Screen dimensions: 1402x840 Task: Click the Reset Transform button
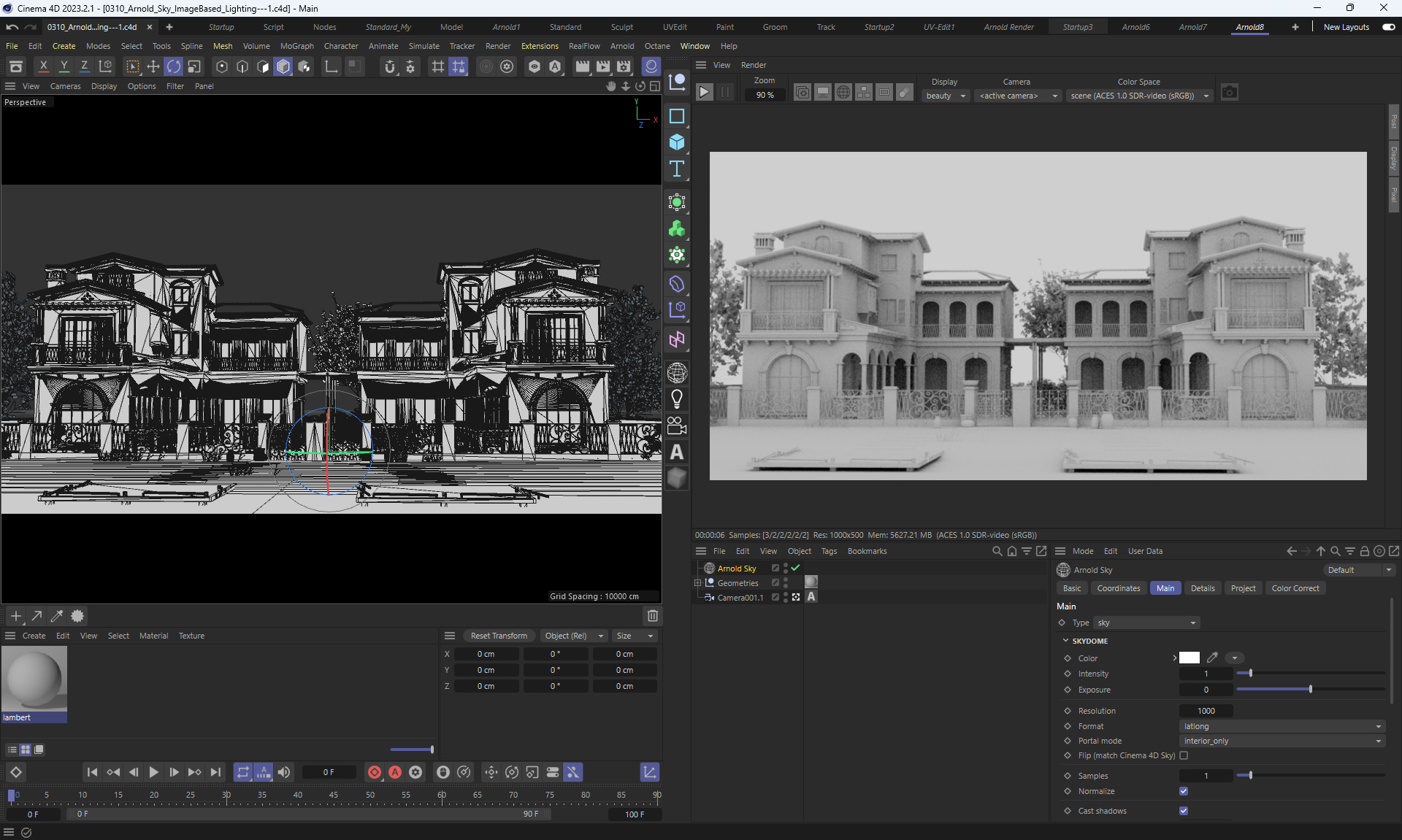(499, 636)
